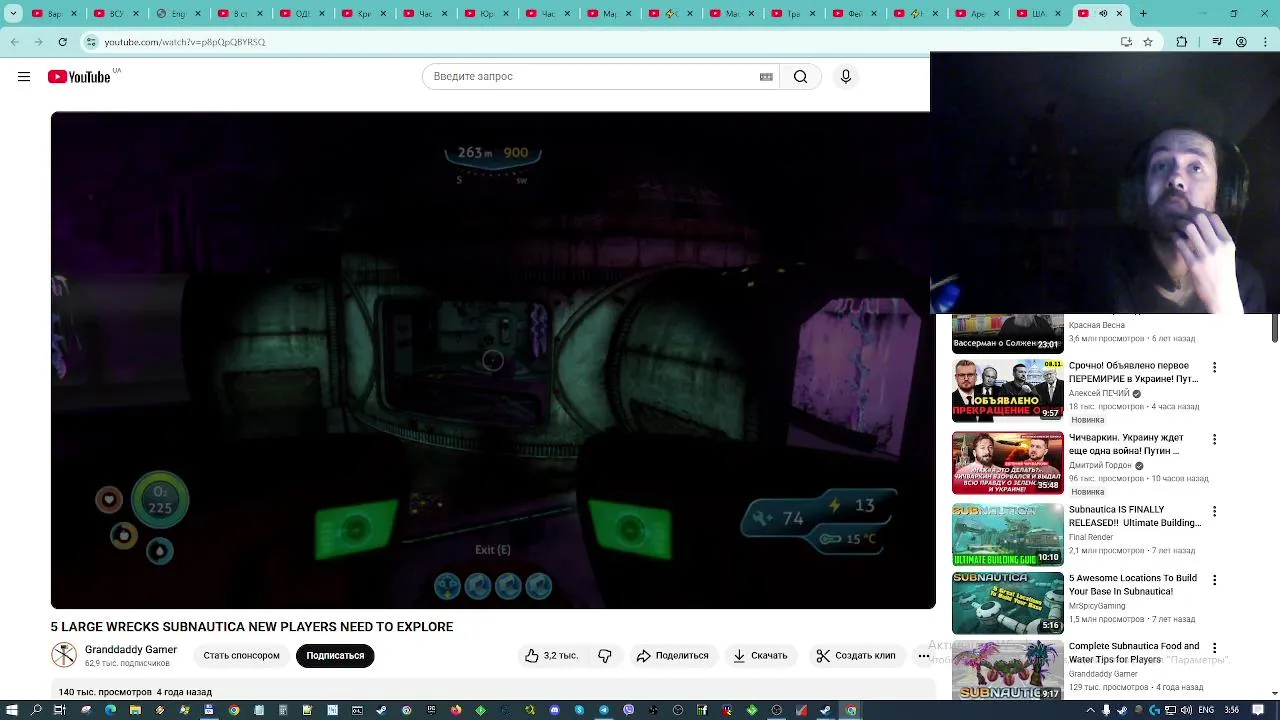Viewport: 1280px width, 720px height.
Task: Open '5 Awesome Locations To Build' title
Action: (1132, 585)
